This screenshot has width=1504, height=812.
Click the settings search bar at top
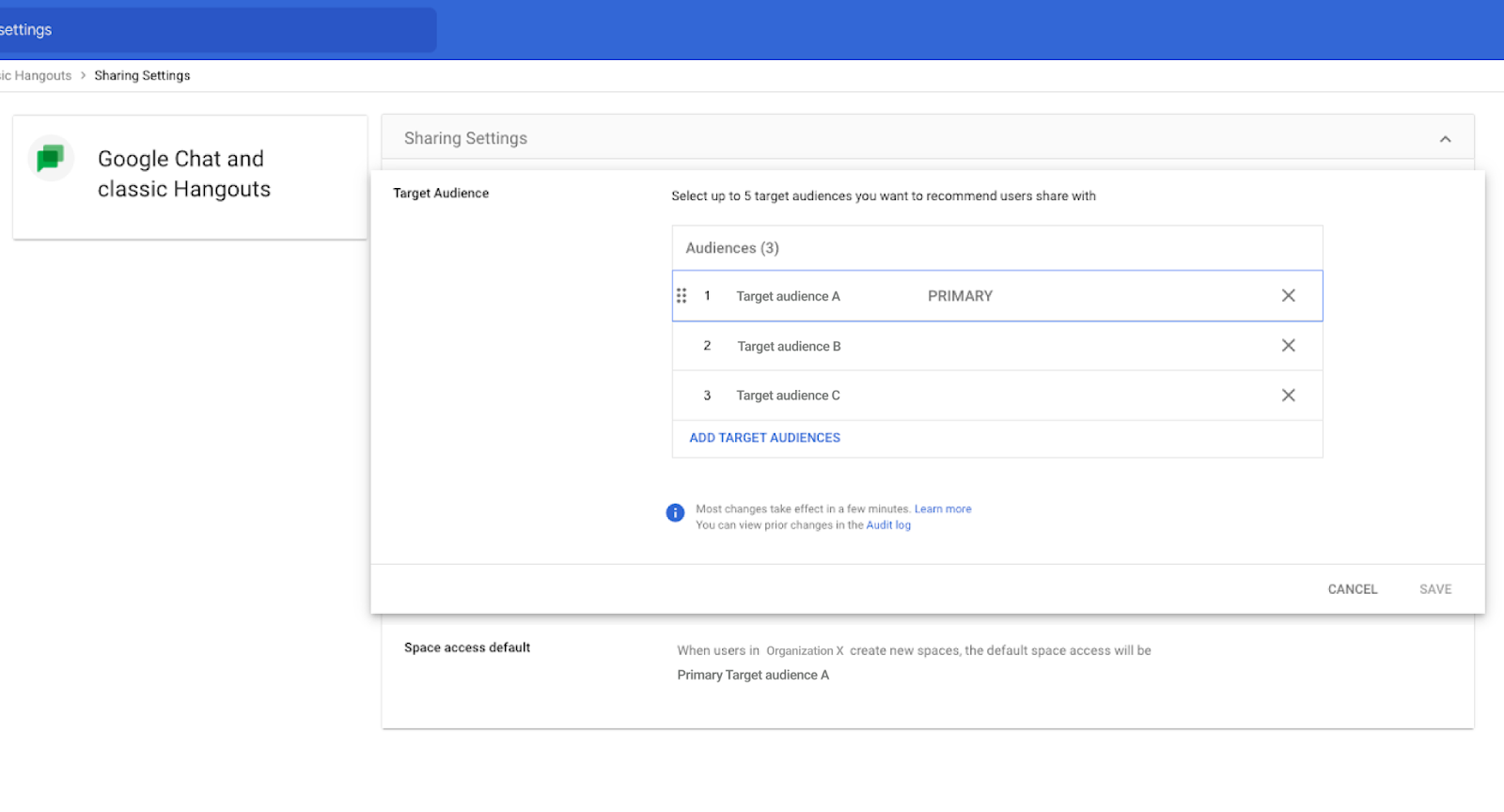pyautogui.click(x=218, y=30)
